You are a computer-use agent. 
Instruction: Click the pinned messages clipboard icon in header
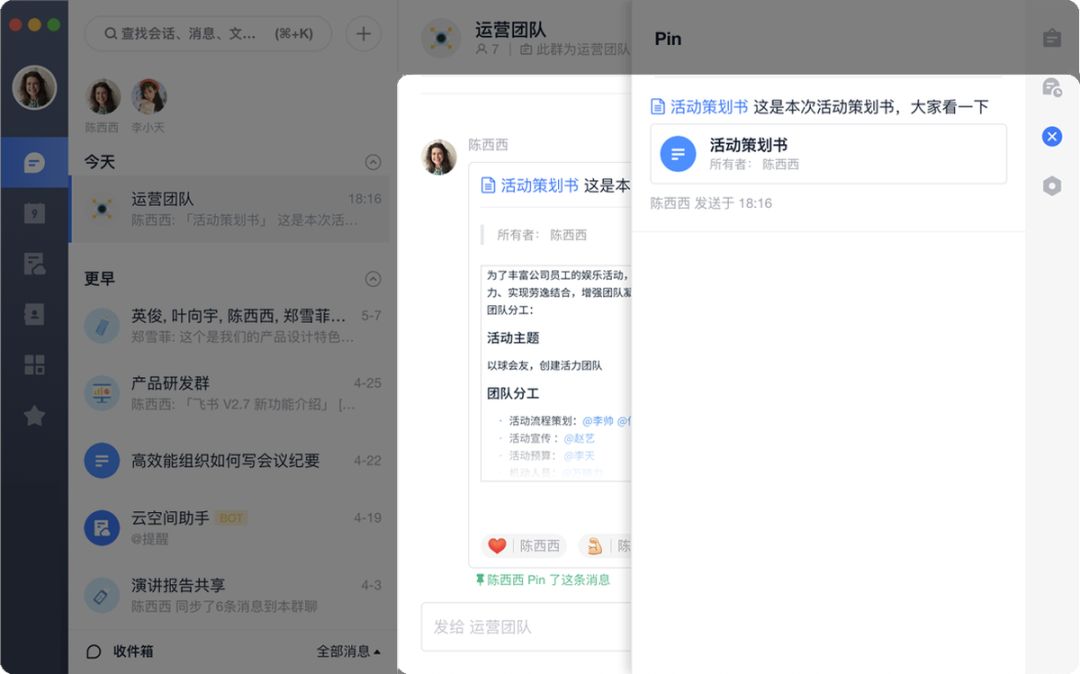1051,37
